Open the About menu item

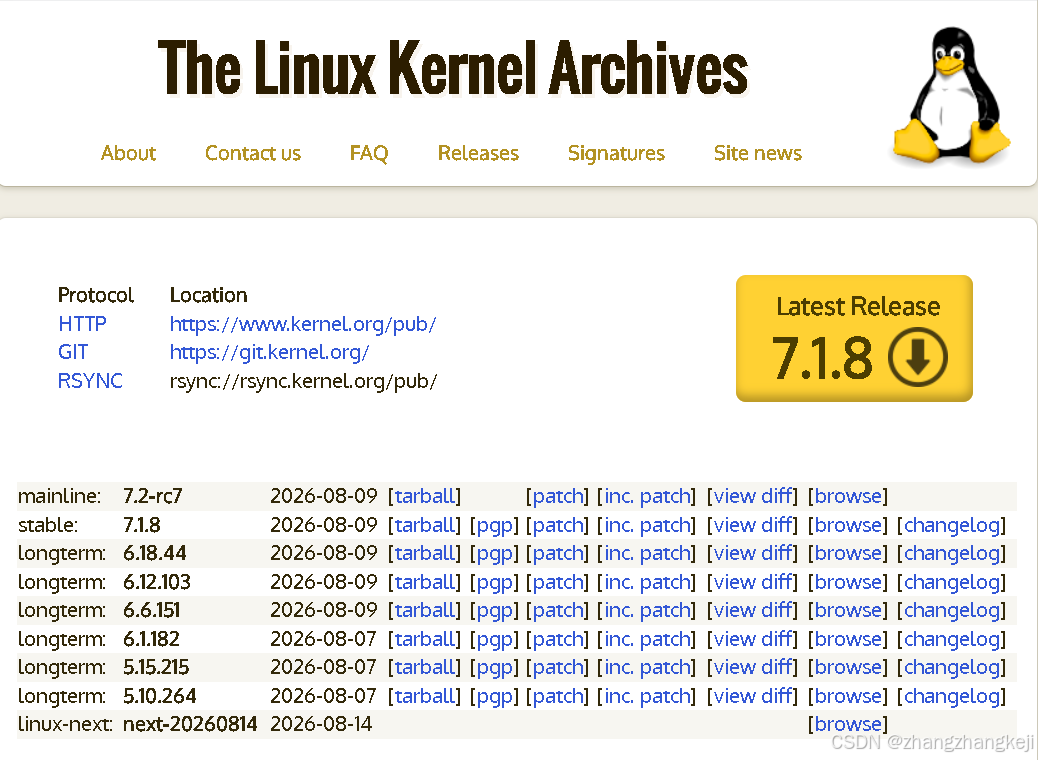[128, 153]
